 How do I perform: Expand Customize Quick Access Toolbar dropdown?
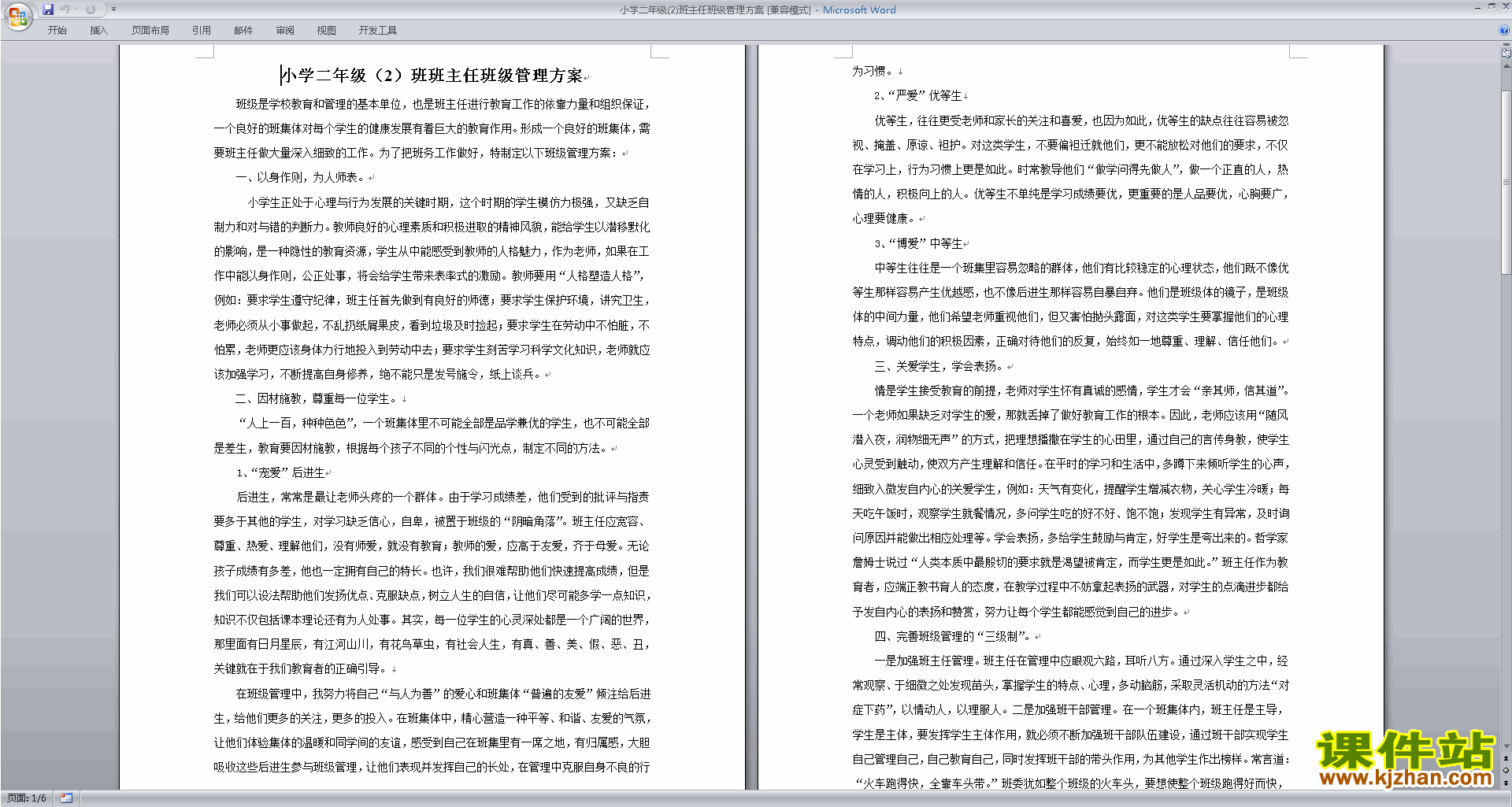(113, 9)
